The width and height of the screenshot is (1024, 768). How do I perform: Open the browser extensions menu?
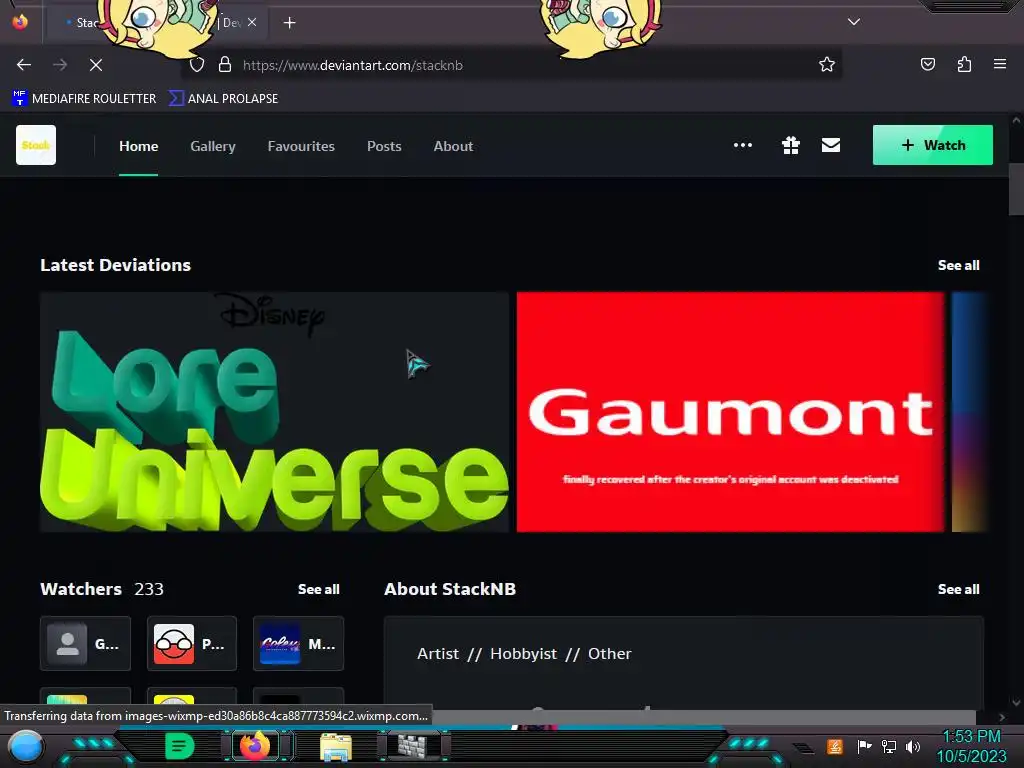pos(964,64)
